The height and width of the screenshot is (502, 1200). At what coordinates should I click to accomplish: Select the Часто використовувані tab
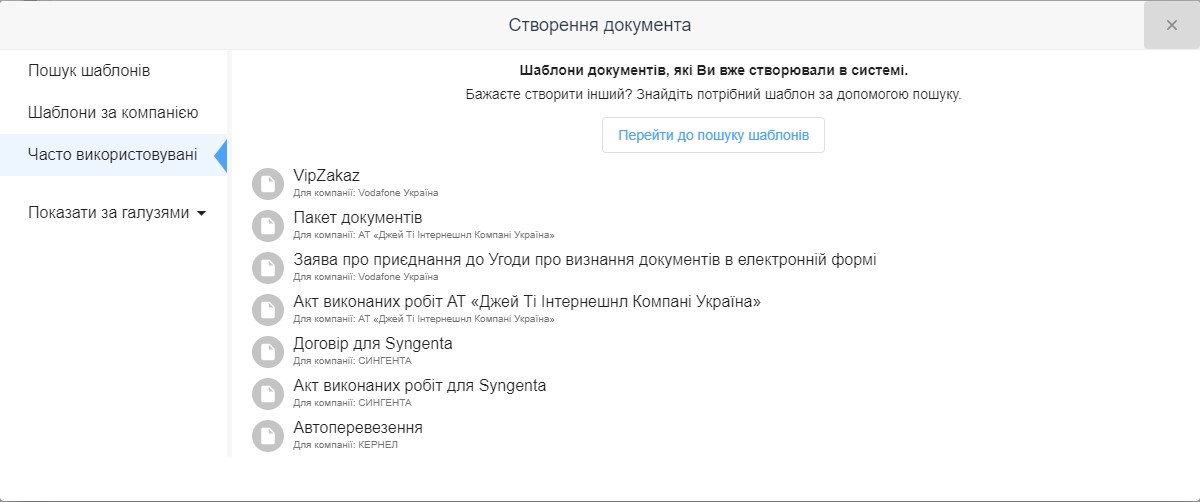pos(112,155)
